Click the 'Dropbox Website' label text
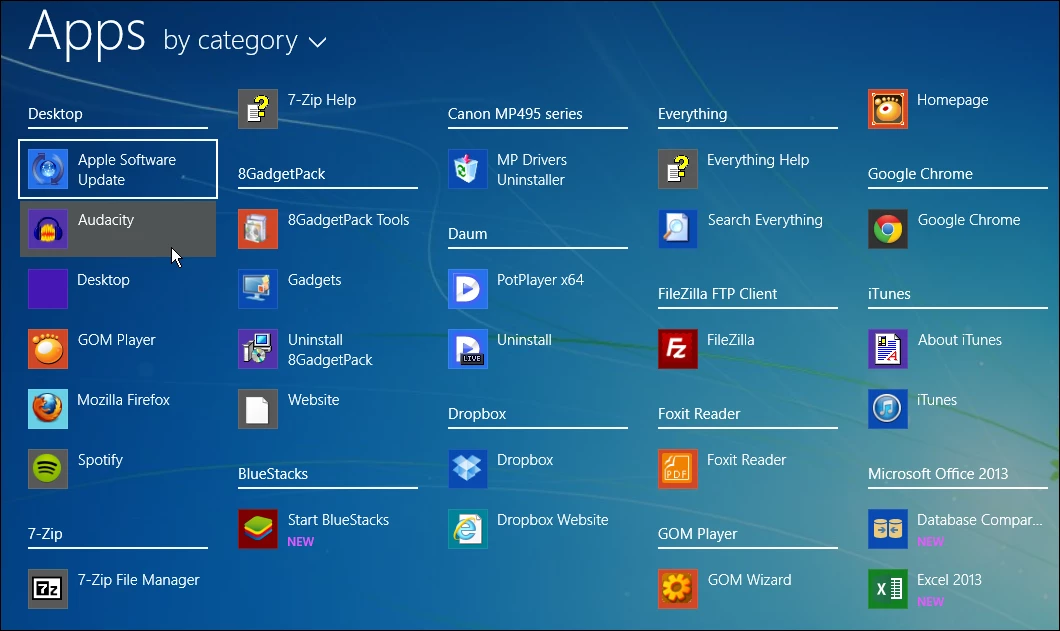1060x631 pixels. click(553, 519)
